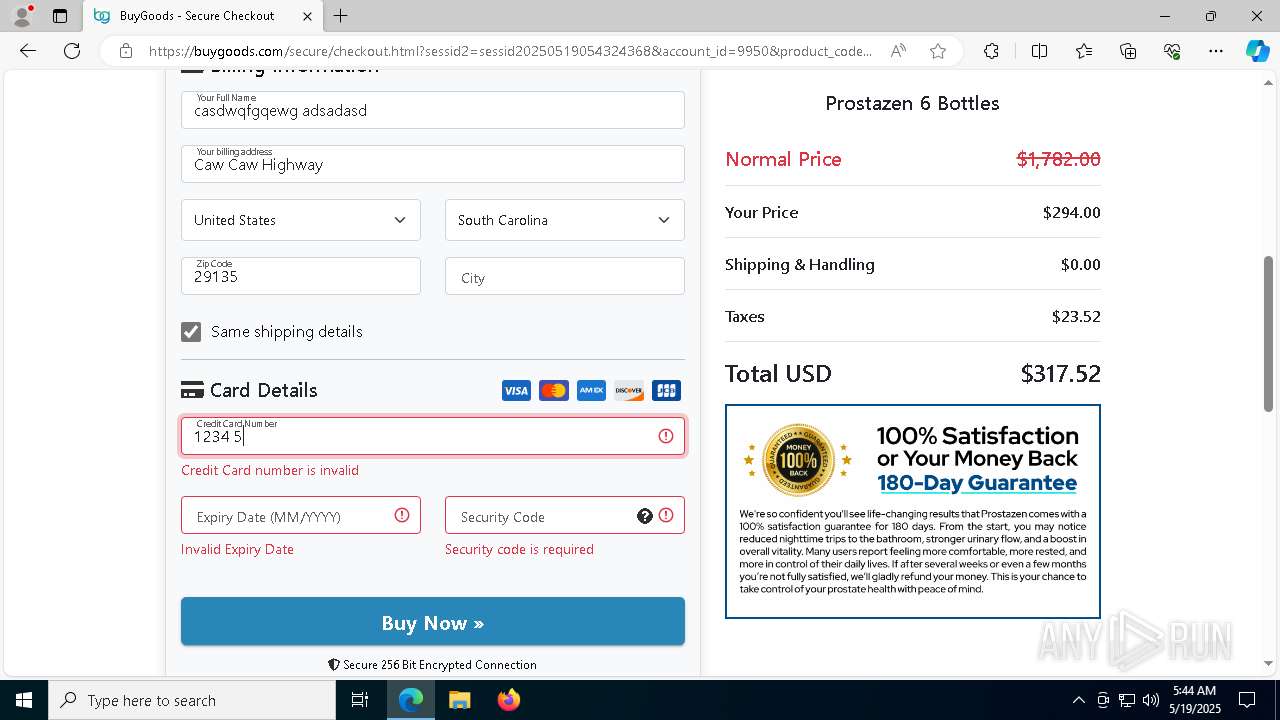Open Copilot sidebar
1280x720 pixels.
coord(1257,51)
